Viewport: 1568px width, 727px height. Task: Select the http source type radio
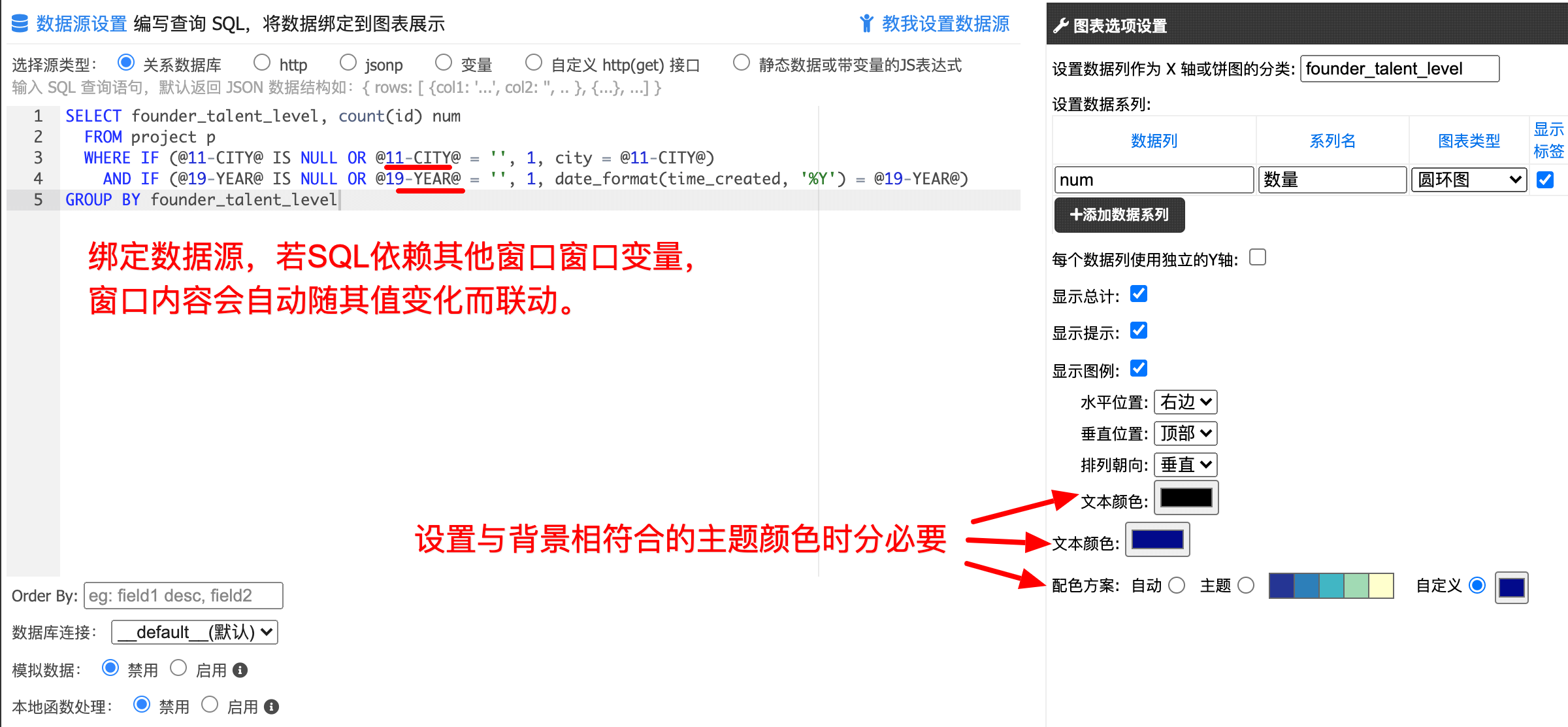[262, 63]
